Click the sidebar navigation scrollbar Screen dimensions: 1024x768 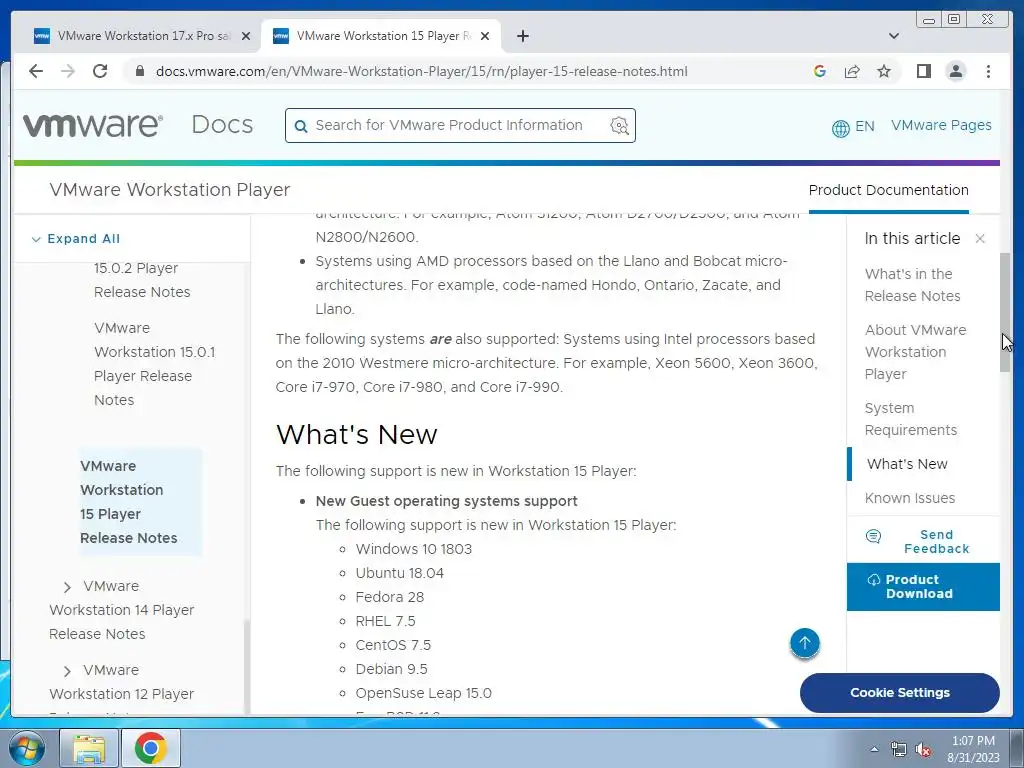pyautogui.click(x=246, y=666)
